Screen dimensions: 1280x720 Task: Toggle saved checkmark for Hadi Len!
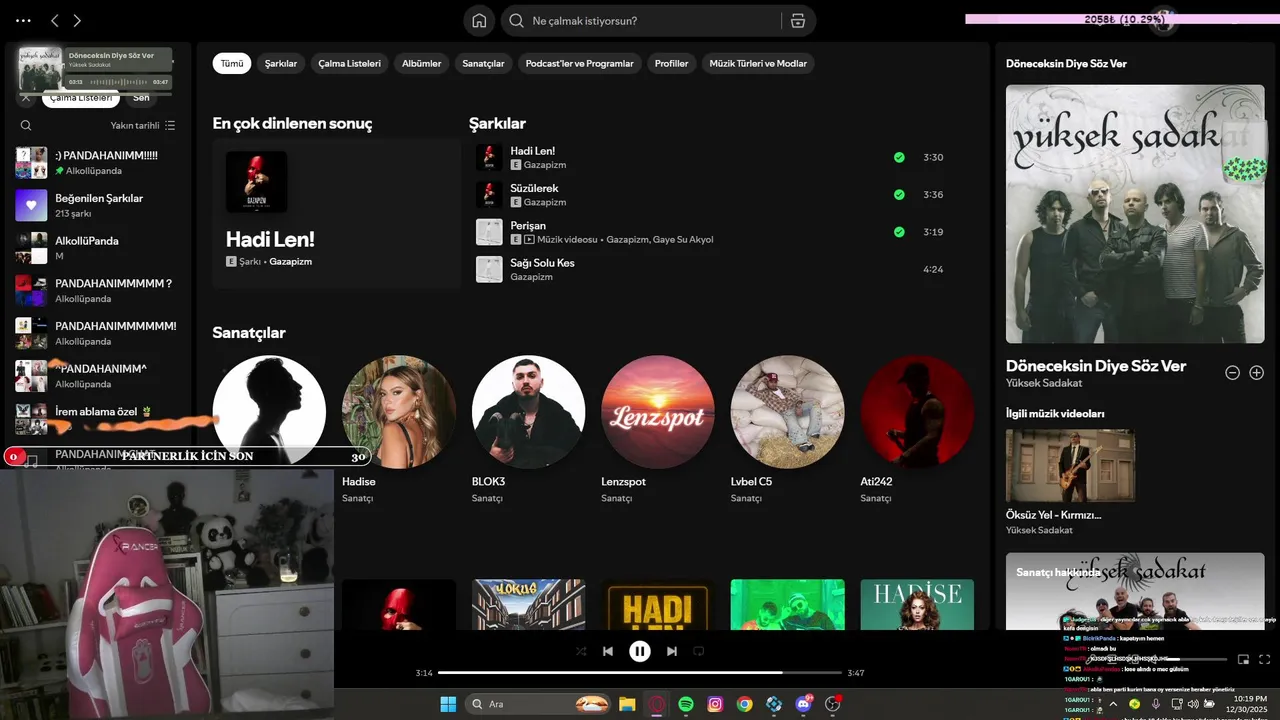(899, 158)
